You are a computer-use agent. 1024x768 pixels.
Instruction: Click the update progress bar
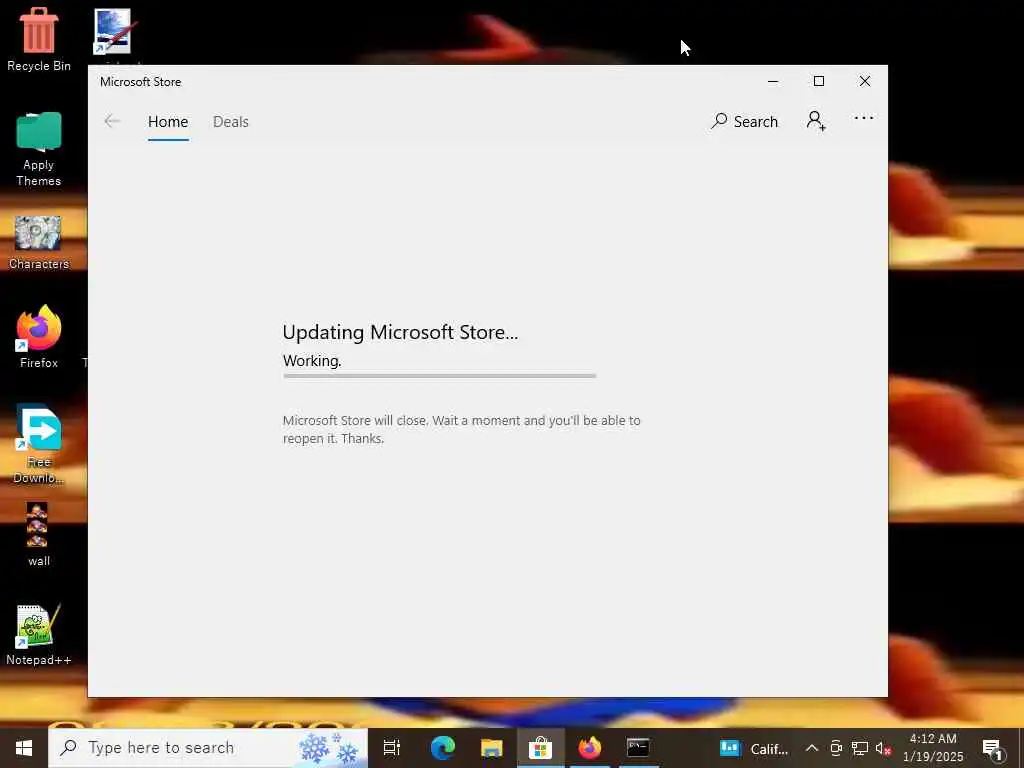point(440,376)
